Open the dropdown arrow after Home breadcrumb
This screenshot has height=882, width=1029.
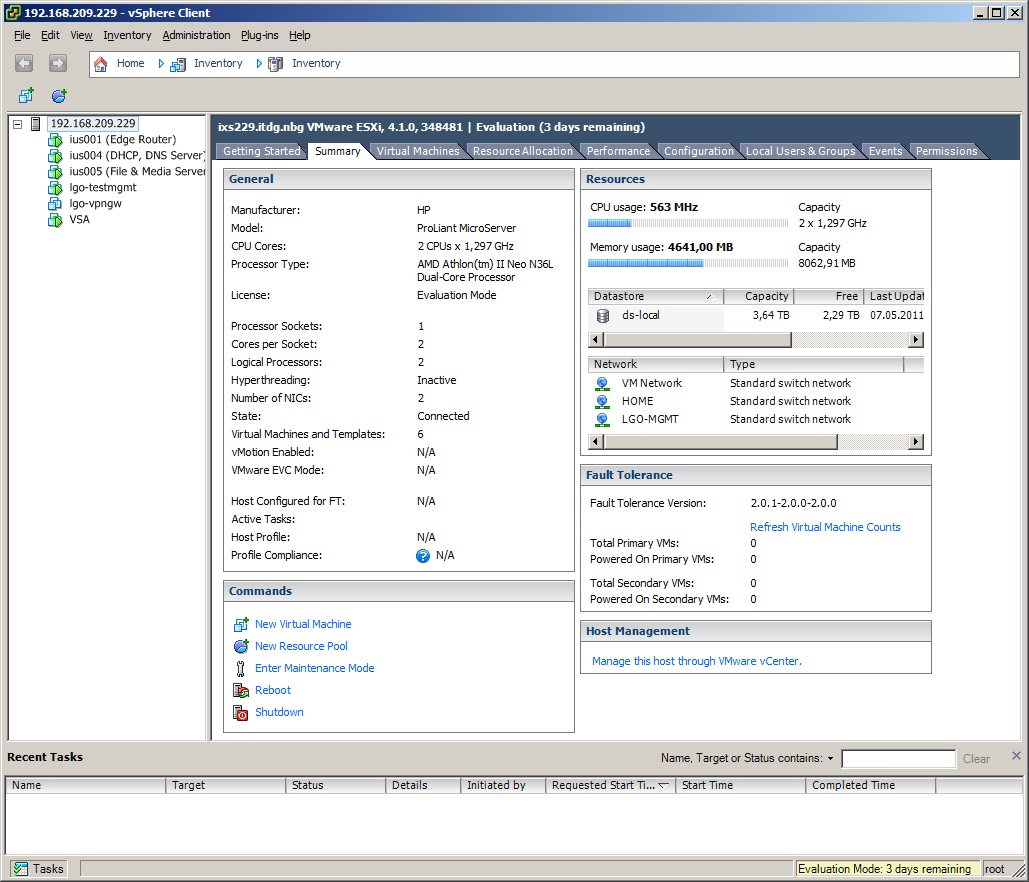pyautogui.click(x=160, y=64)
